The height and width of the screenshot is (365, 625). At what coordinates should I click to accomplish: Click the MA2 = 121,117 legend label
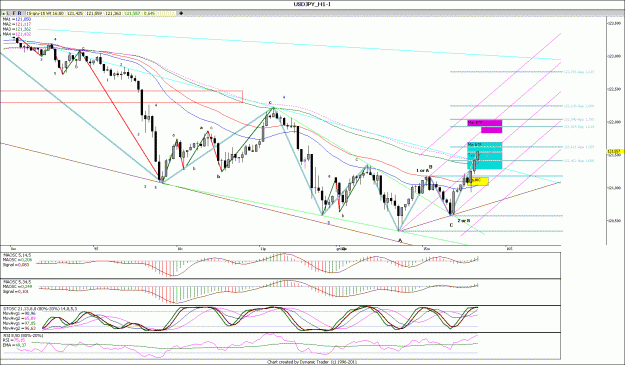[17, 24]
